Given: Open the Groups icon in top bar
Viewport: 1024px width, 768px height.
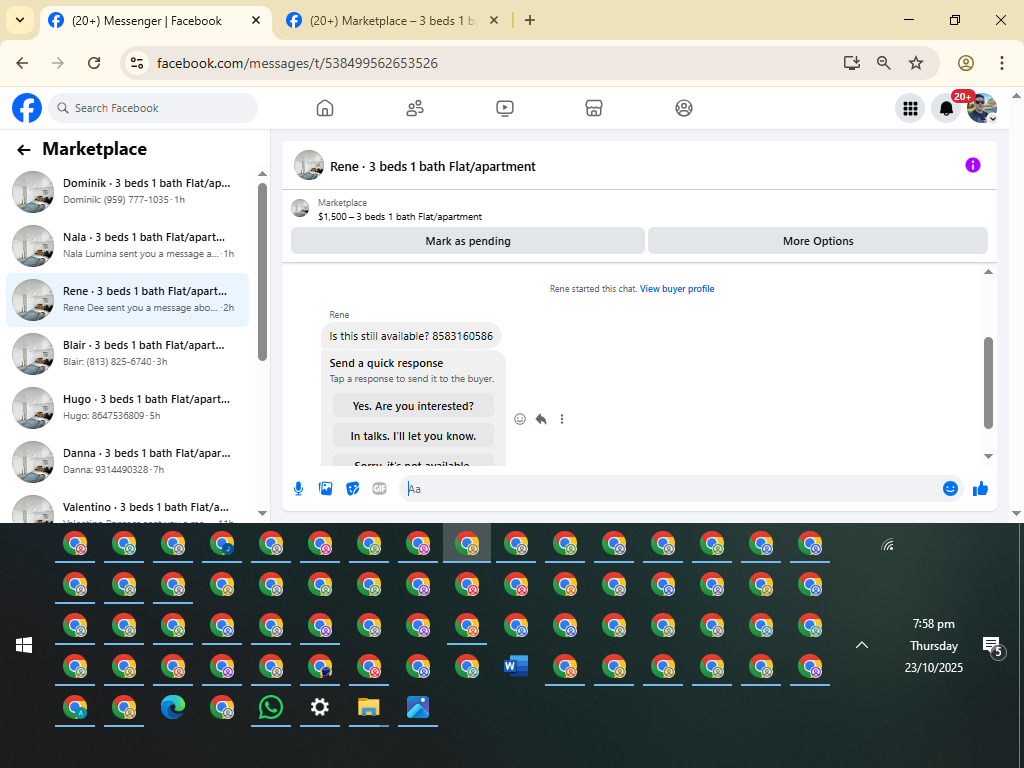Looking at the screenshot, I should tap(684, 108).
